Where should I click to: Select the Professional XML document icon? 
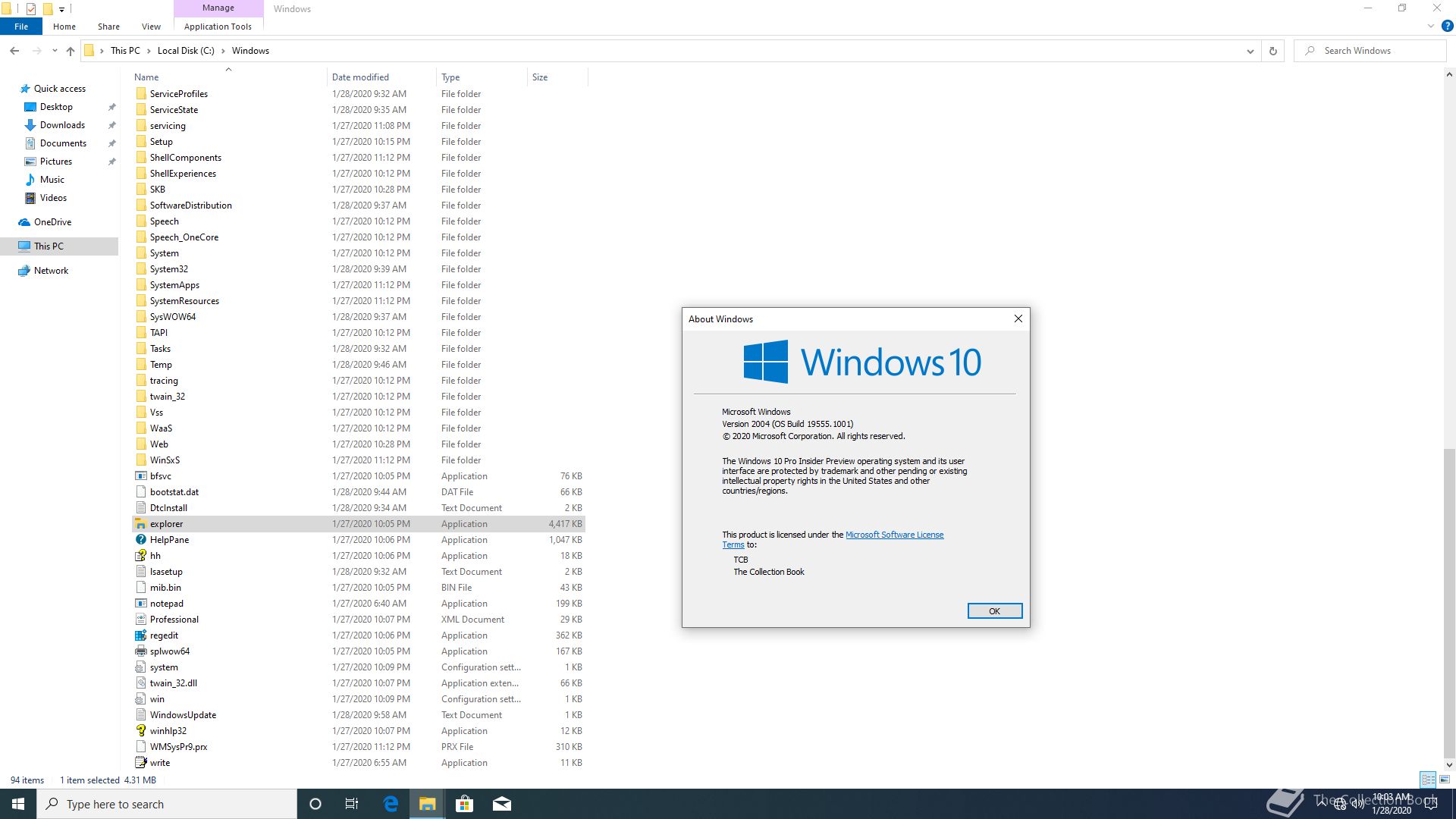click(x=140, y=620)
